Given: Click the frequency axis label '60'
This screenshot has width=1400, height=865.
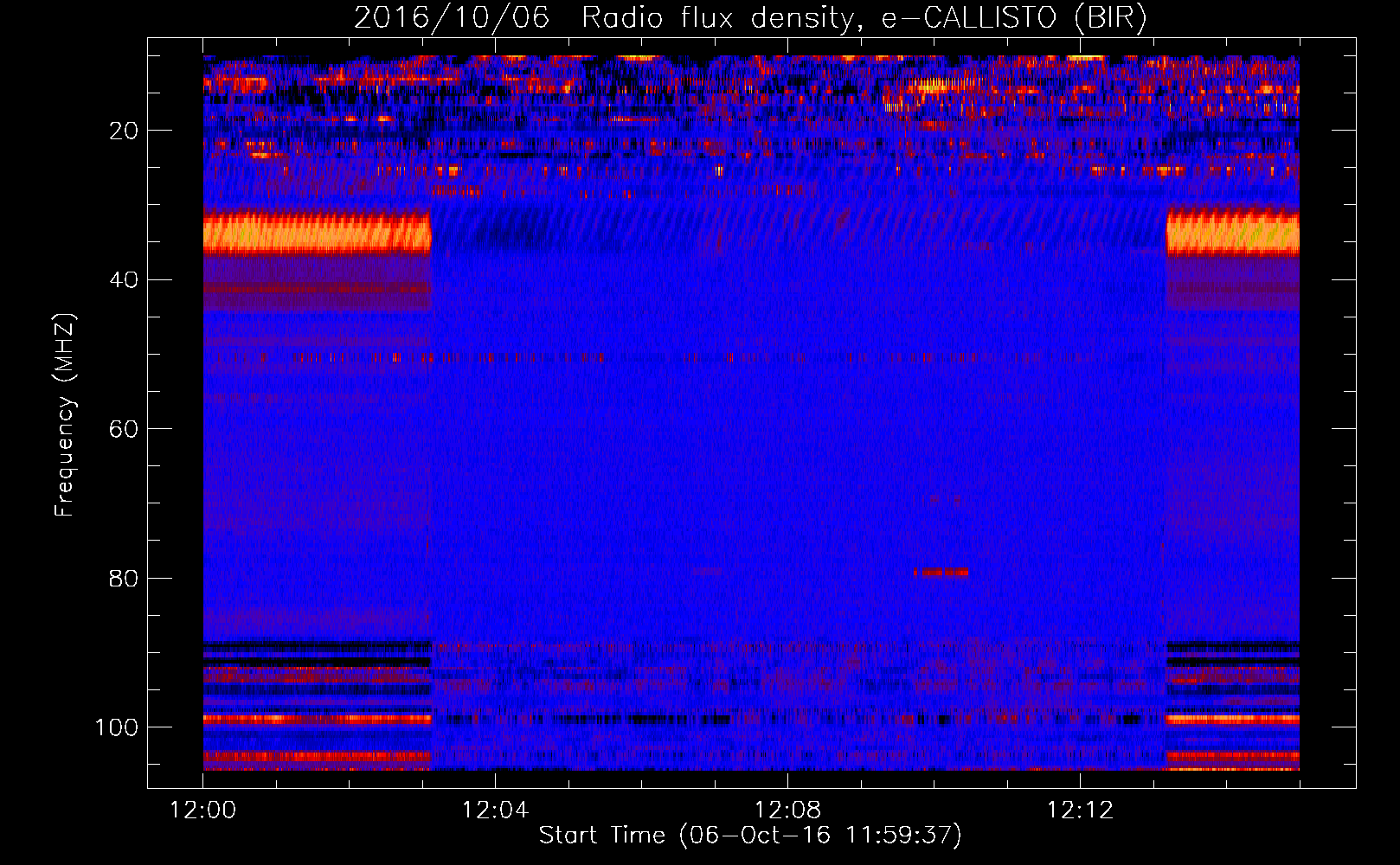Looking at the screenshot, I should [x=125, y=429].
